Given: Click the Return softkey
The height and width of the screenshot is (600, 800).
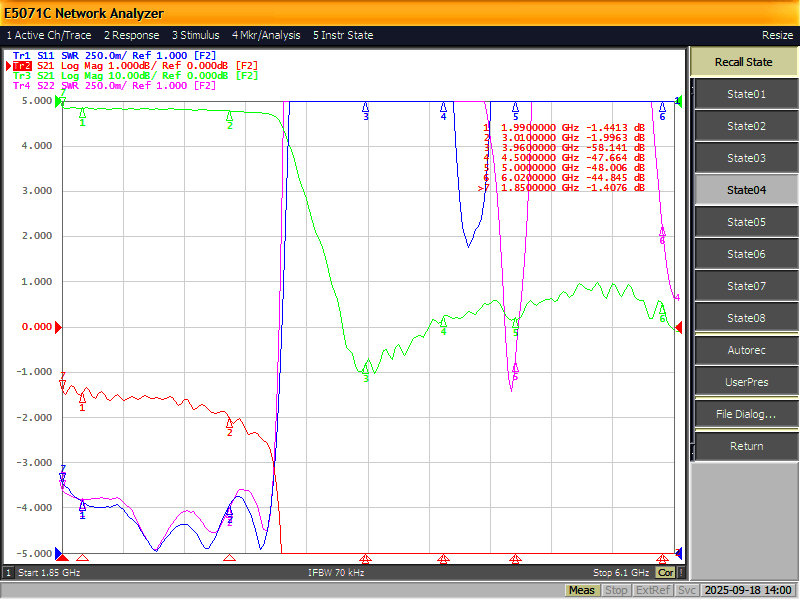Looking at the screenshot, I should coord(746,446).
